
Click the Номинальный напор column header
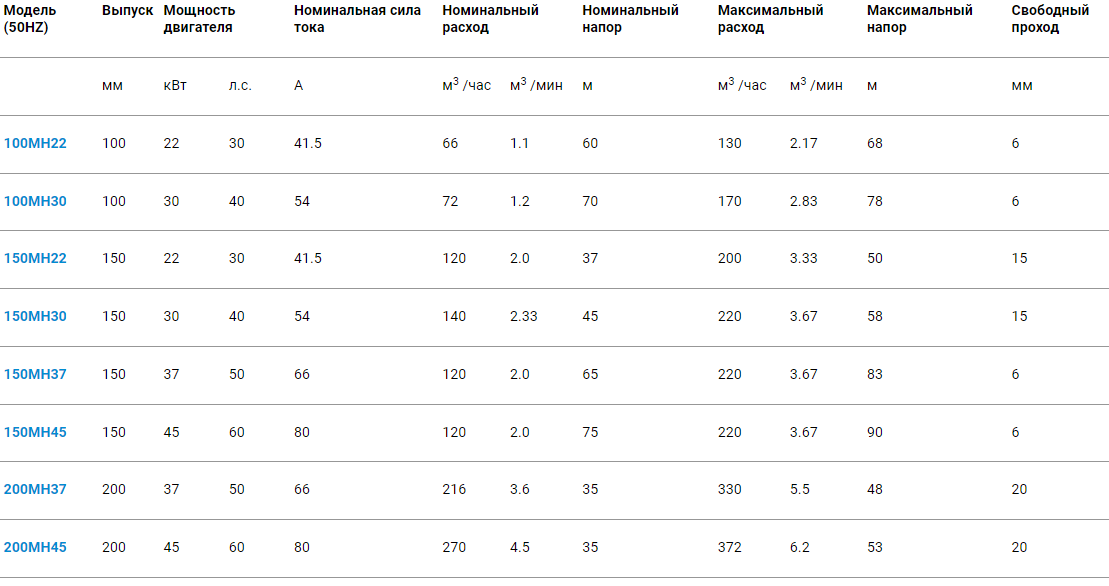tap(630, 19)
